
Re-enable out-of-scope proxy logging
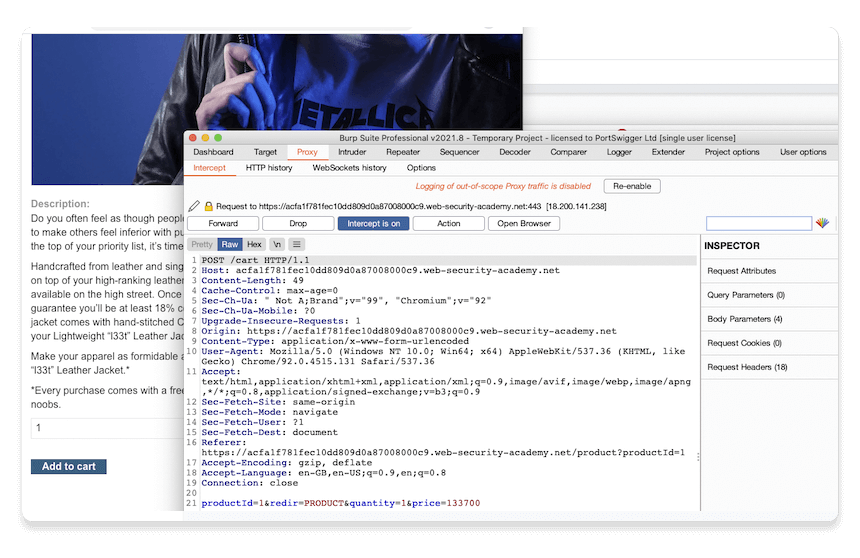pos(632,186)
